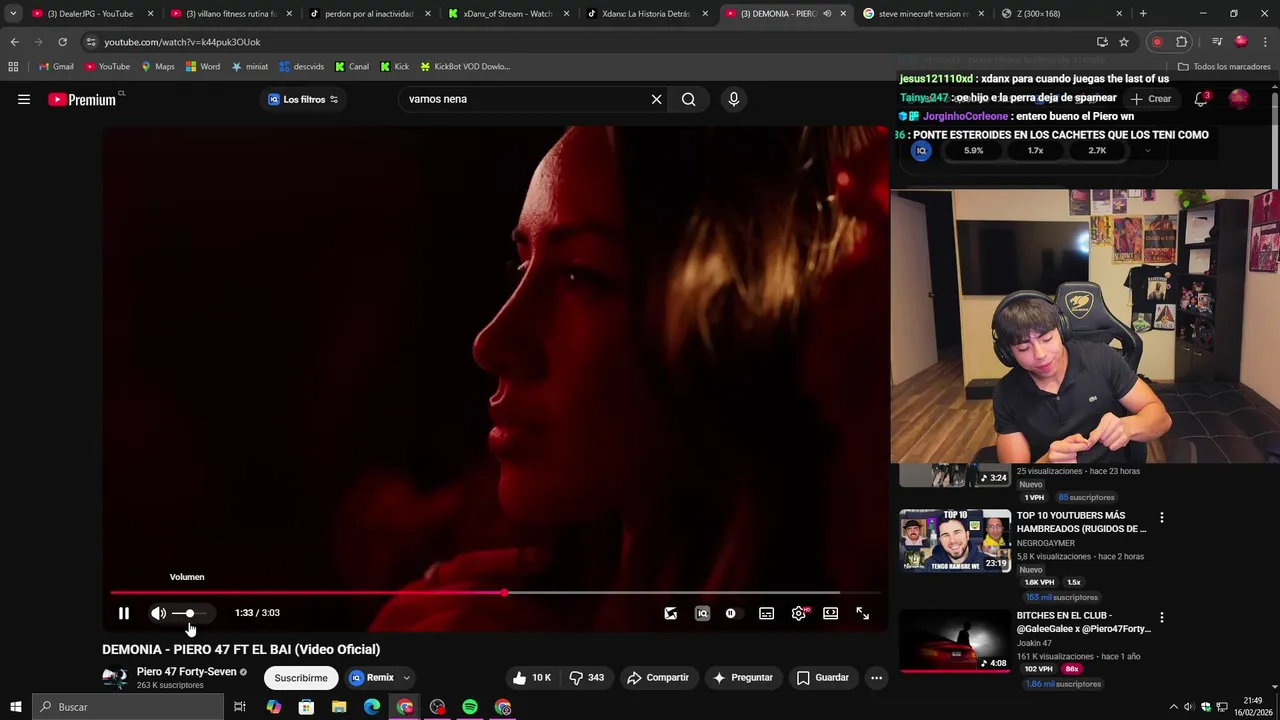Image resolution: width=1280 pixels, height=720 pixels.
Task: Open Chrome extensions puzzle icon
Action: 1181,42
